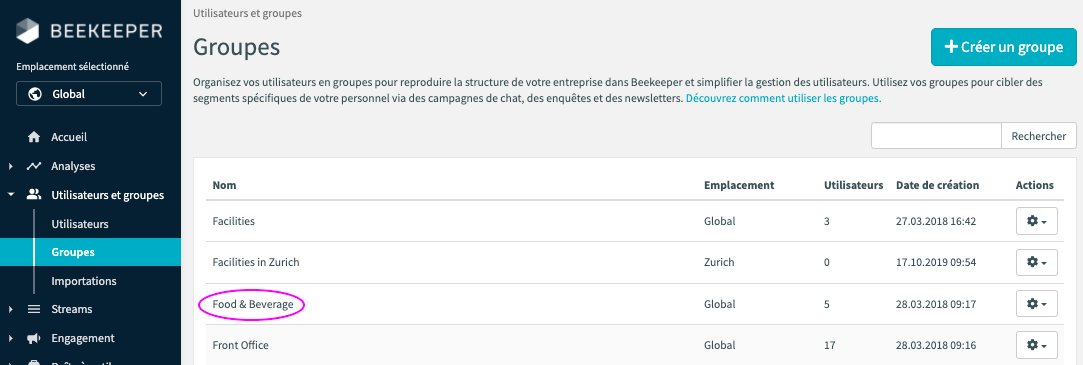Click the home icon beside Accueil
The width and height of the screenshot is (1083, 365).
click(34, 138)
